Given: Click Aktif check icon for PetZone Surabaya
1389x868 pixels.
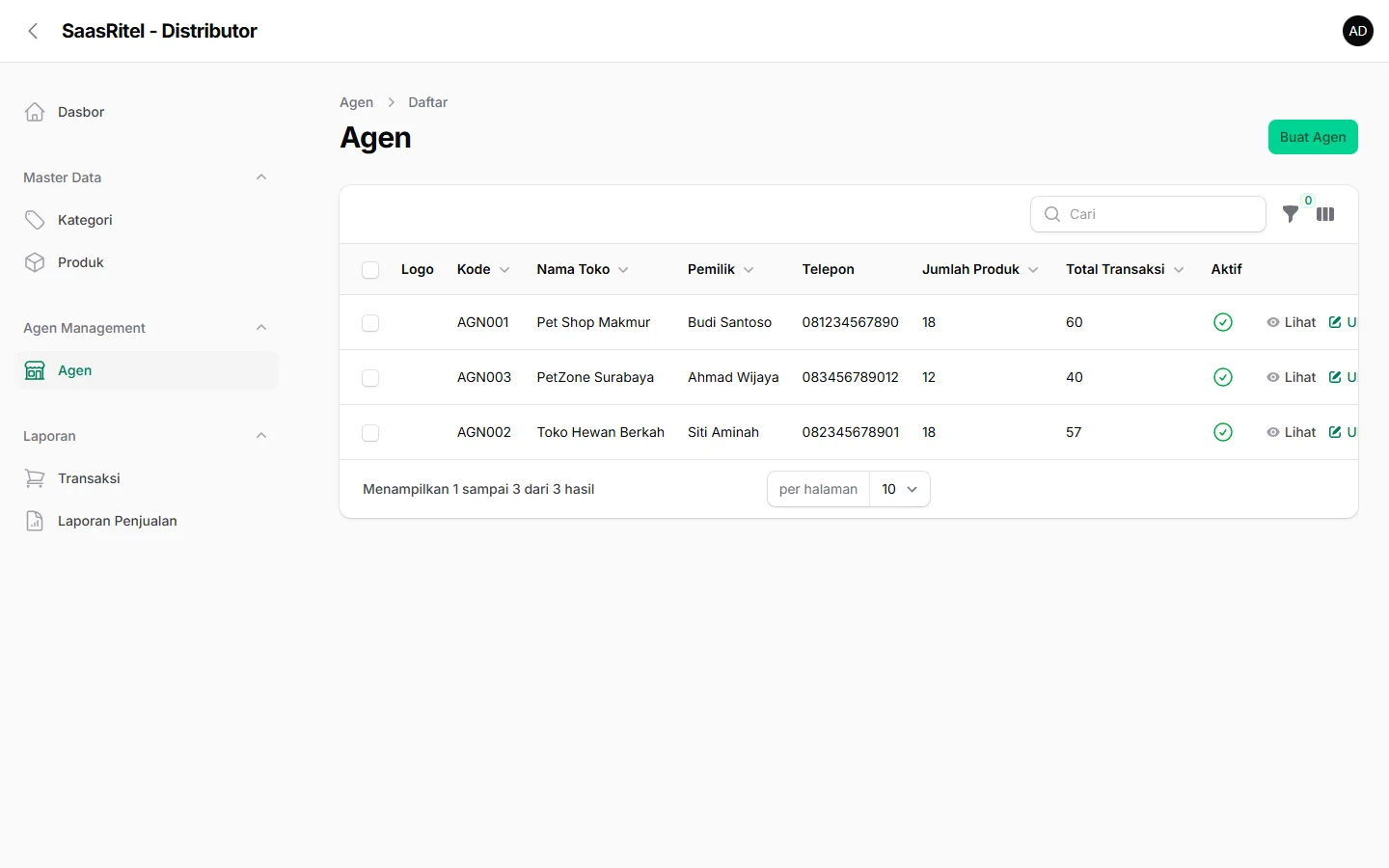Looking at the screenshot, I should [1223, 377].
